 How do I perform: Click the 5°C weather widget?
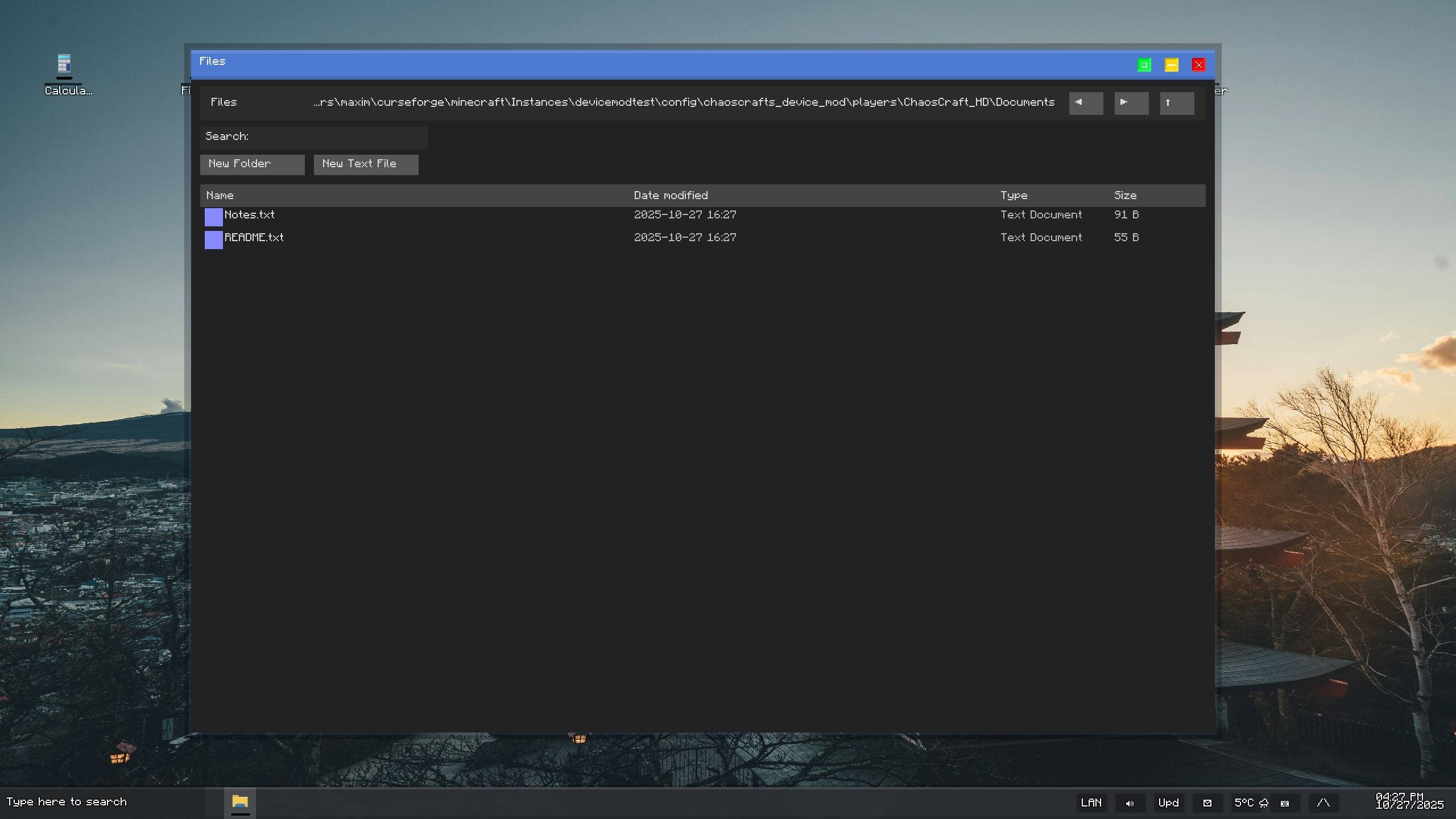pos(1250,803)
